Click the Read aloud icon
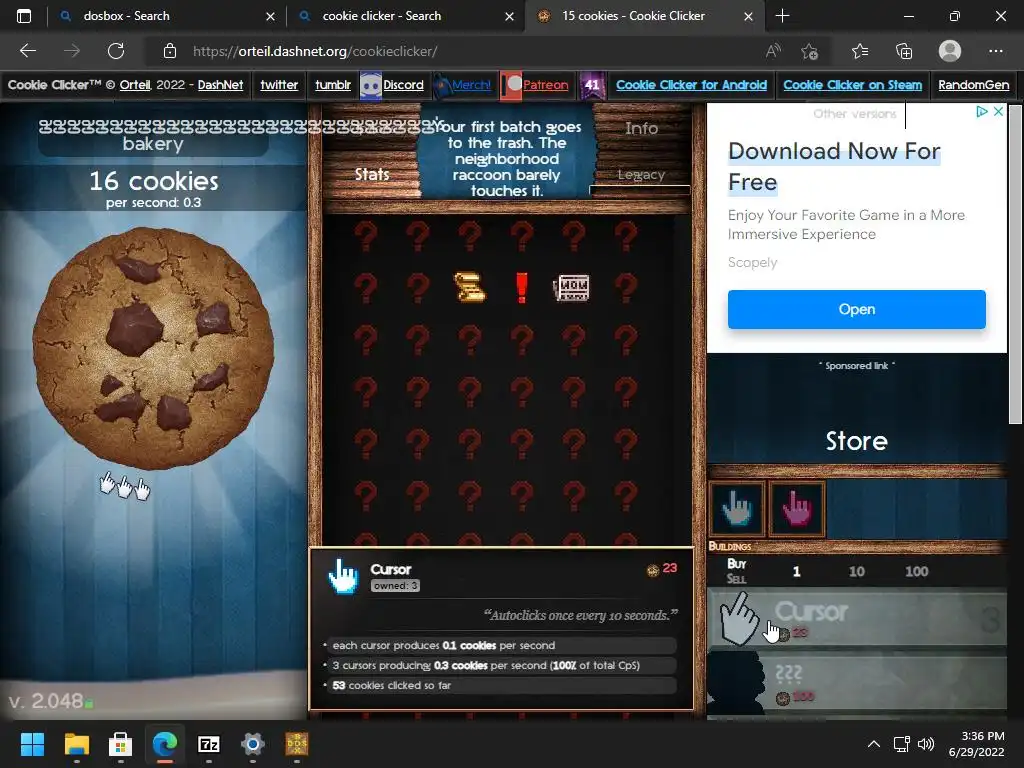 click(773, 51)
